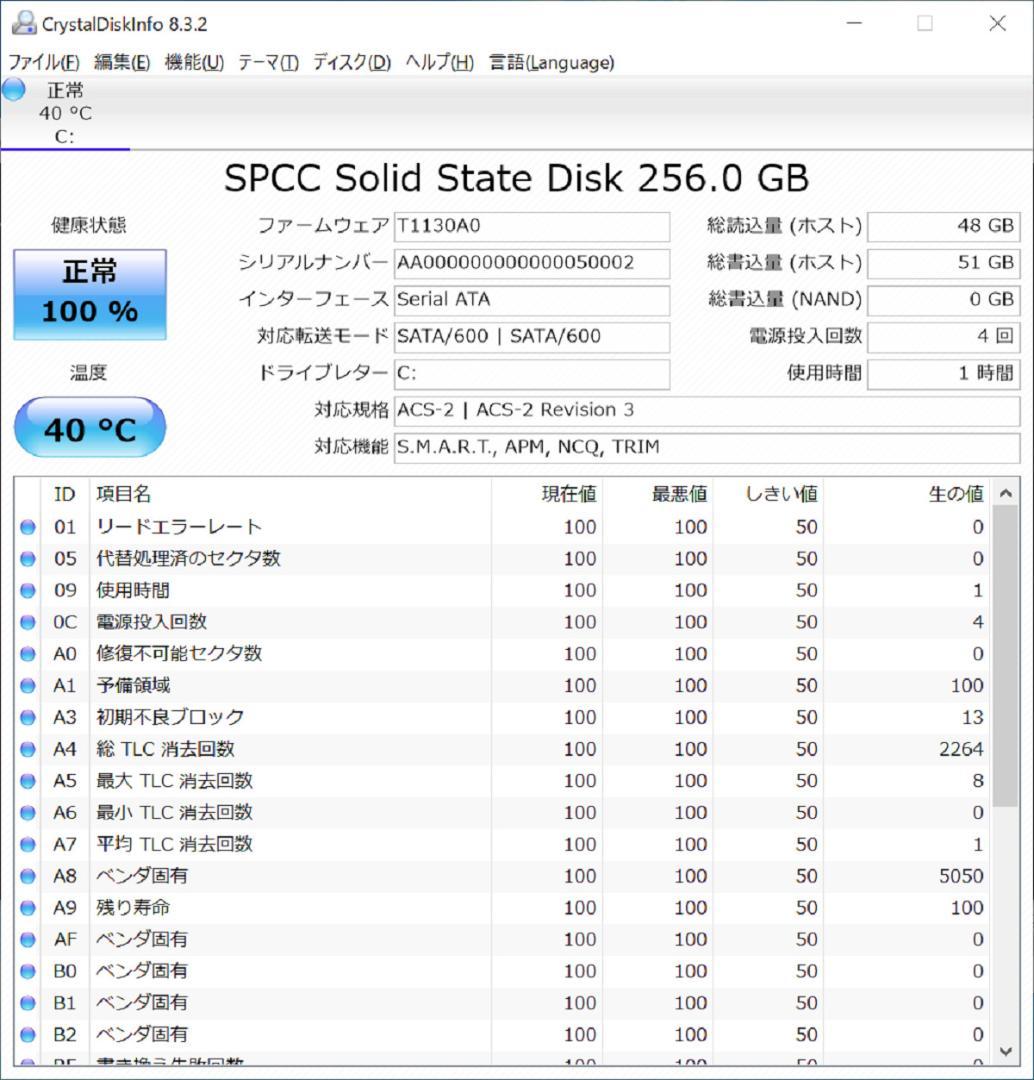Click the blue status dot beside attribute 01
Image resolution: width=1034 pixels, height=1080 pixels.
pos(27,527)
